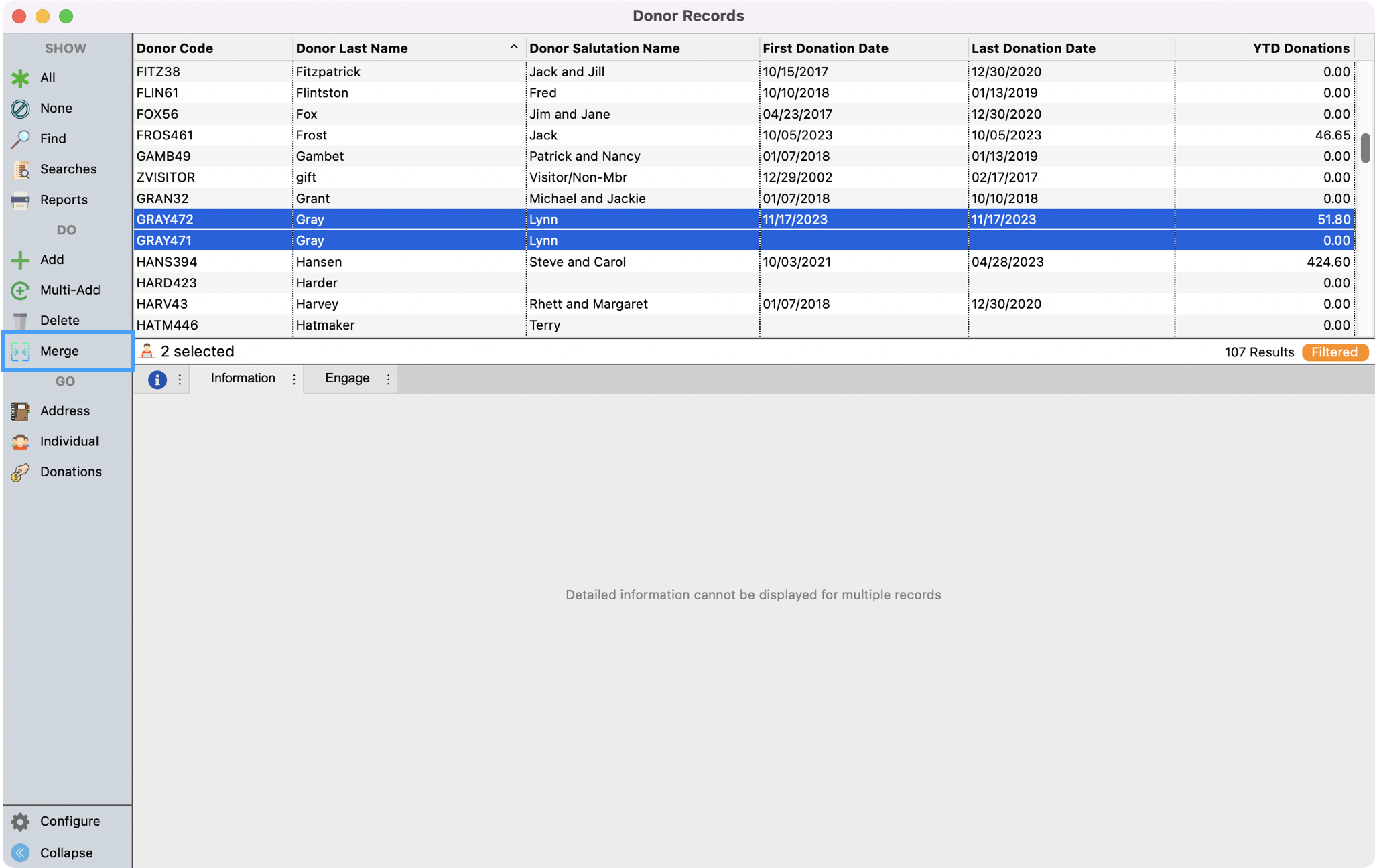Click the Multi-Add icon
Viewport: 1375px width, 868px height.
20,290
